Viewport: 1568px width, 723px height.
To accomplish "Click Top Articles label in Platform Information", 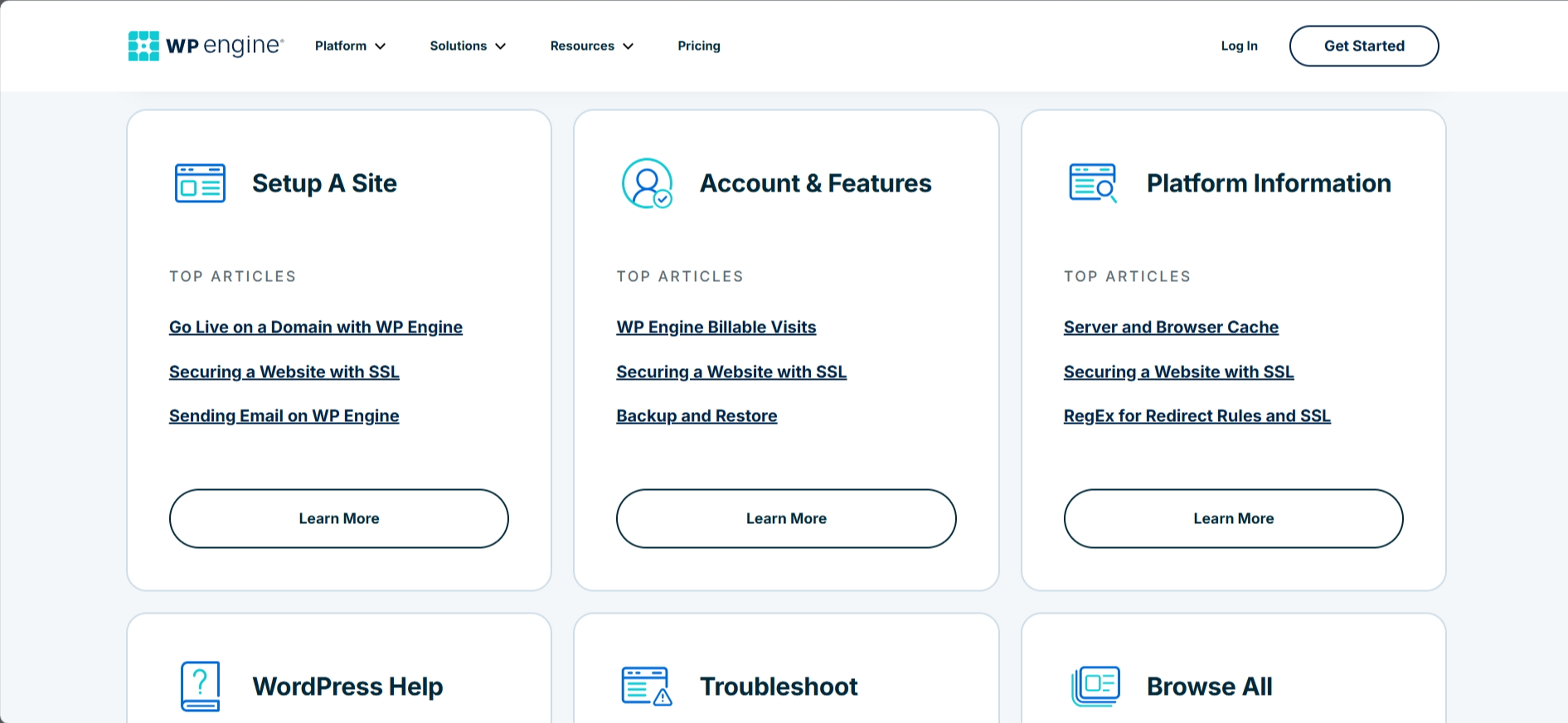I will (1128, 276).
